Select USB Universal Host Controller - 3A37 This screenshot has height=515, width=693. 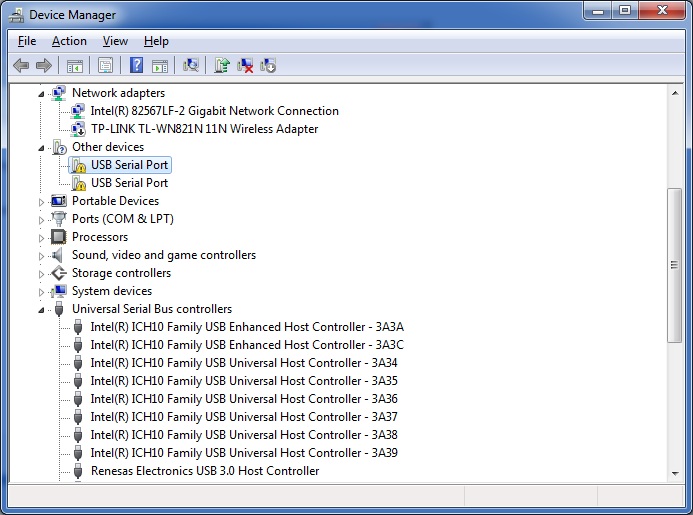(244, 417)
